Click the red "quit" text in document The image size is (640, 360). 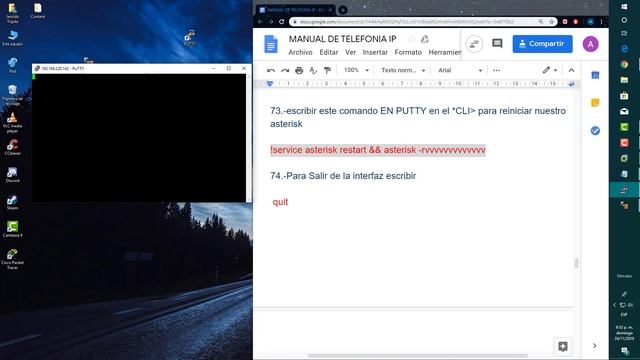tap(280, 202)
